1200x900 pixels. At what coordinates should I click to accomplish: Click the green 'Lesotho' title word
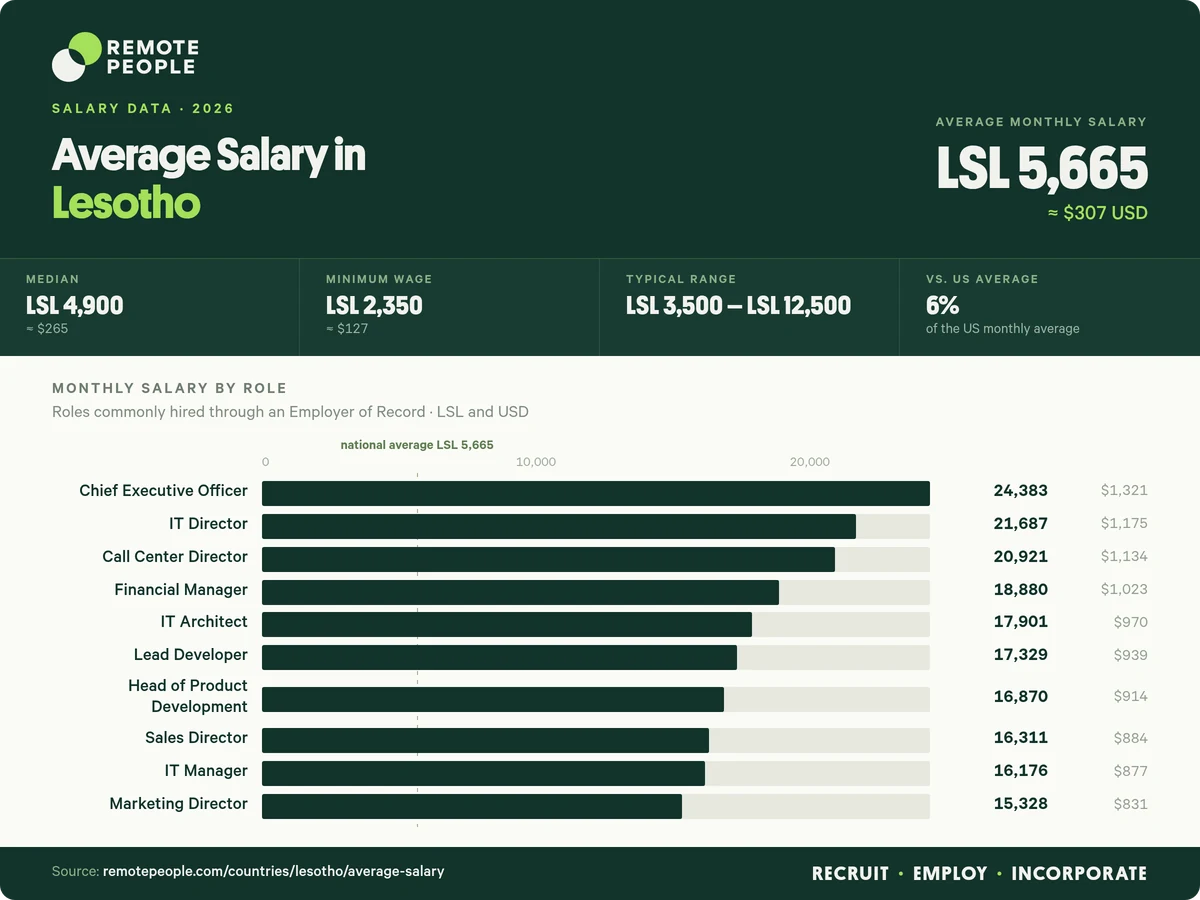click(x=126, y=203)
